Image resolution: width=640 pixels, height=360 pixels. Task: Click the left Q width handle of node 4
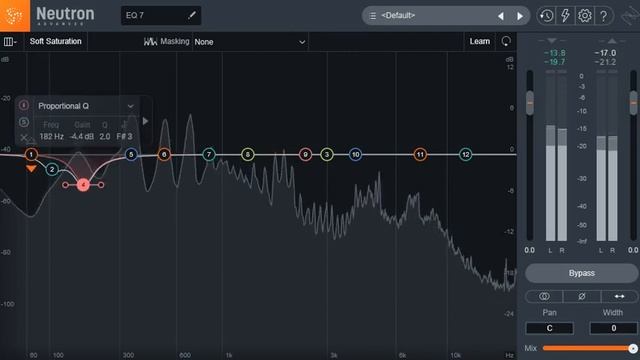click(x=65, y=185)
